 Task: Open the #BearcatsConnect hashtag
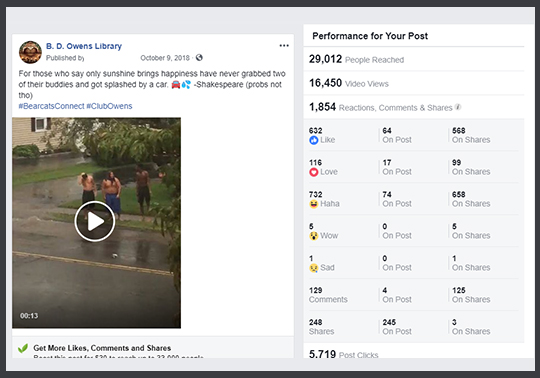point(51,106)
